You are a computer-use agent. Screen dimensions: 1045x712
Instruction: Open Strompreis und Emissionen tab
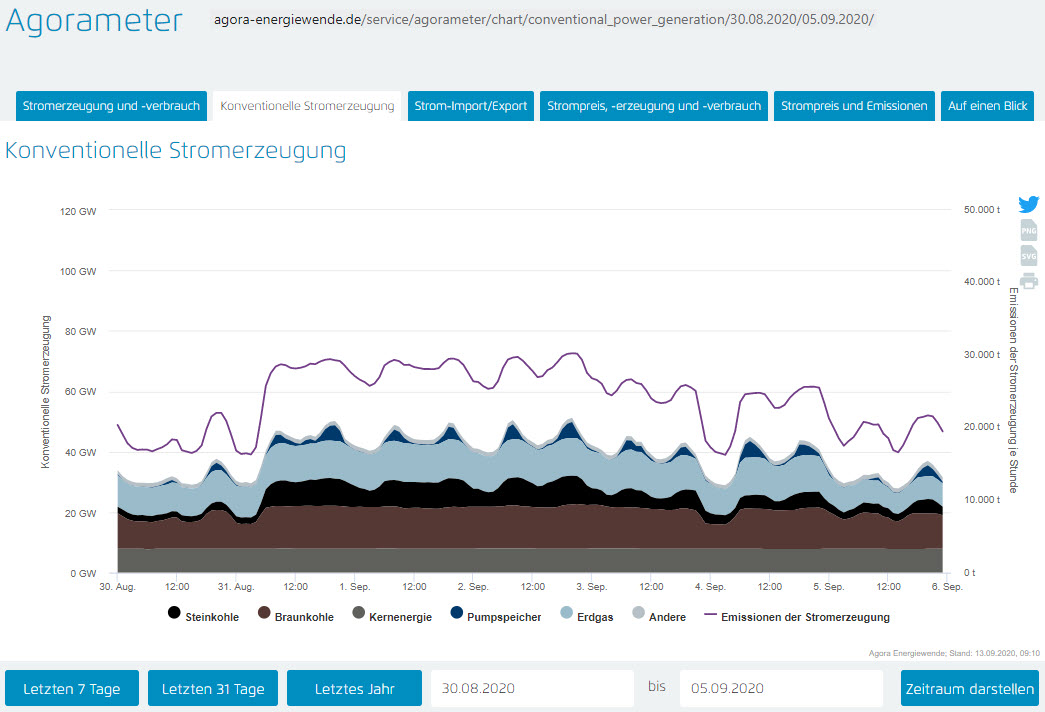pos(853,106)
